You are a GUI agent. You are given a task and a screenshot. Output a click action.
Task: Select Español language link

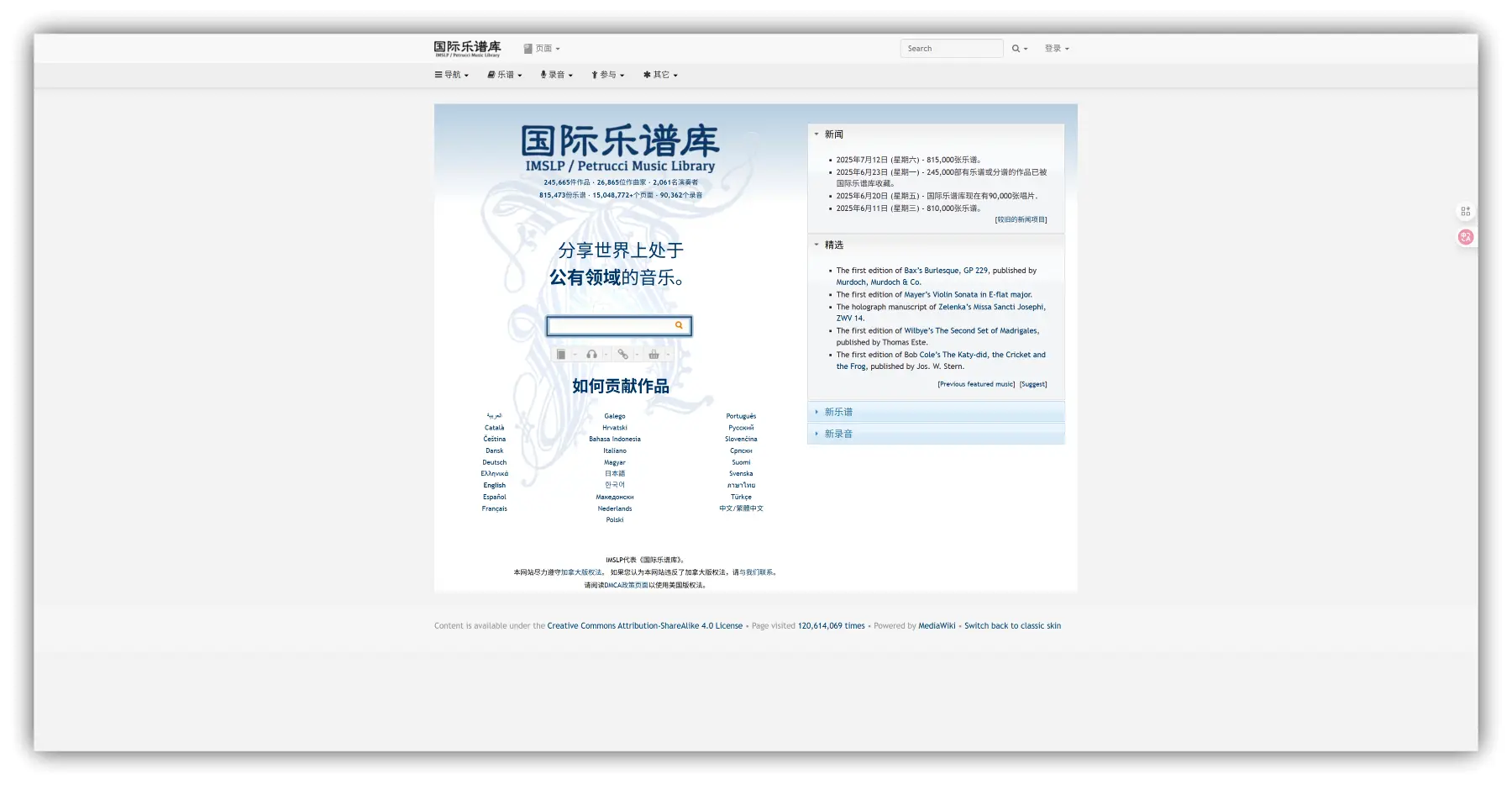[x=494, y=497]
